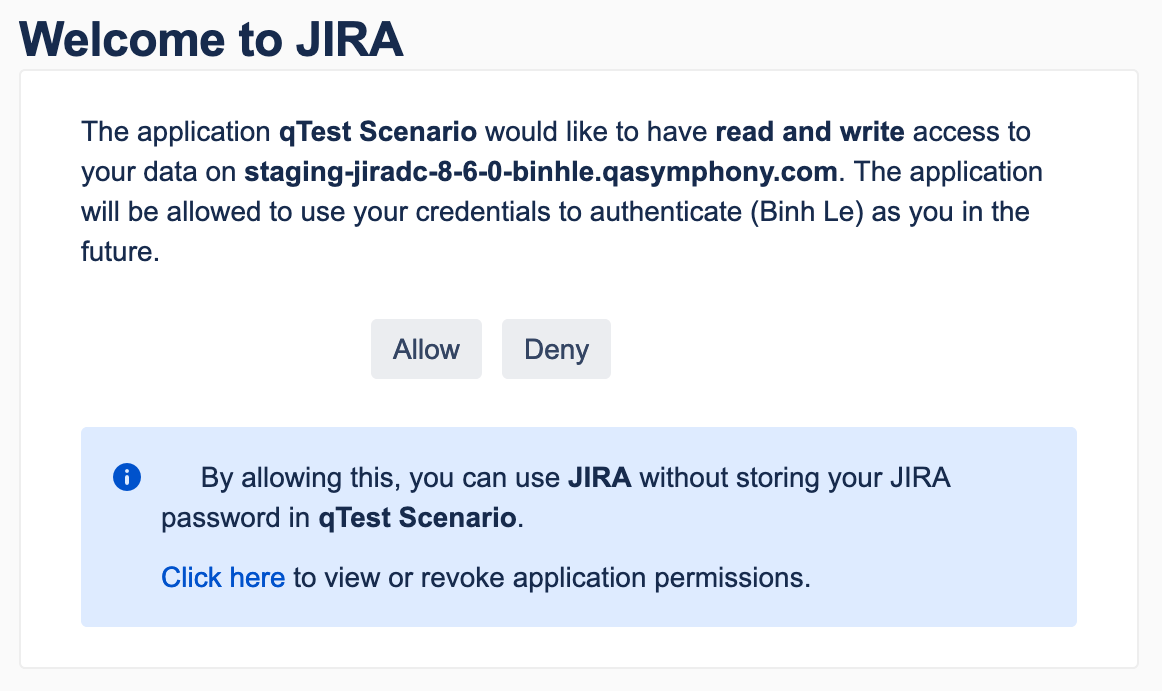Click bold JIRA in the blue info box
This screenshot has width=1162, height=691.
599,478
